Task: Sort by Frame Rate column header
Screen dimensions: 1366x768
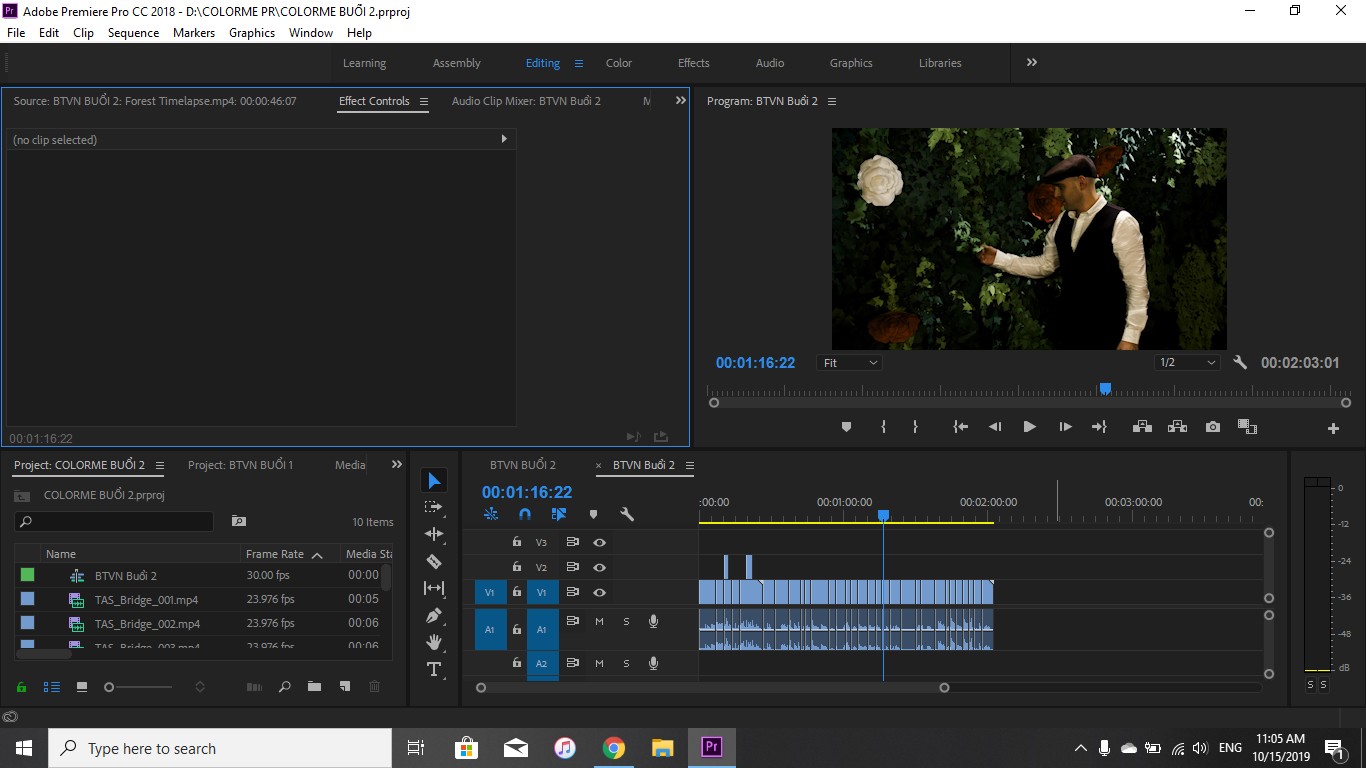Action: coord(275,554)
